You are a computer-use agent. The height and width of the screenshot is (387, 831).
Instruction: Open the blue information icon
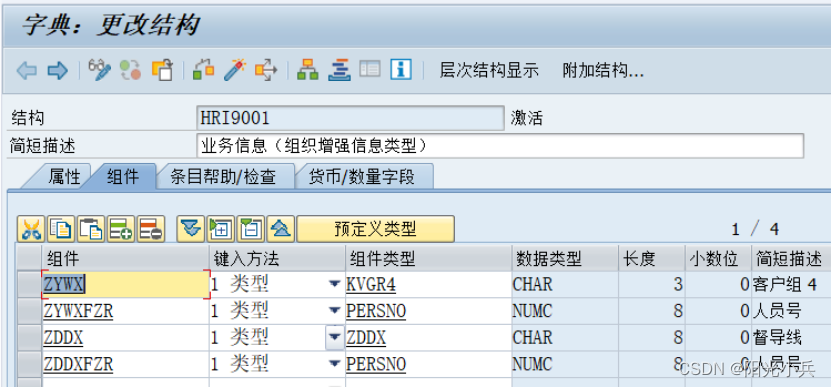coord(401,69)
